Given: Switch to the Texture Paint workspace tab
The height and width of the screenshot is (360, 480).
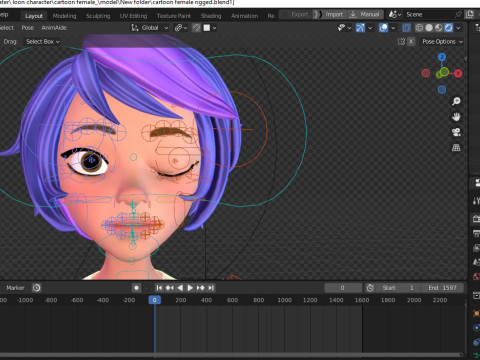Looking at the screenshot, I should click(174, 16).
